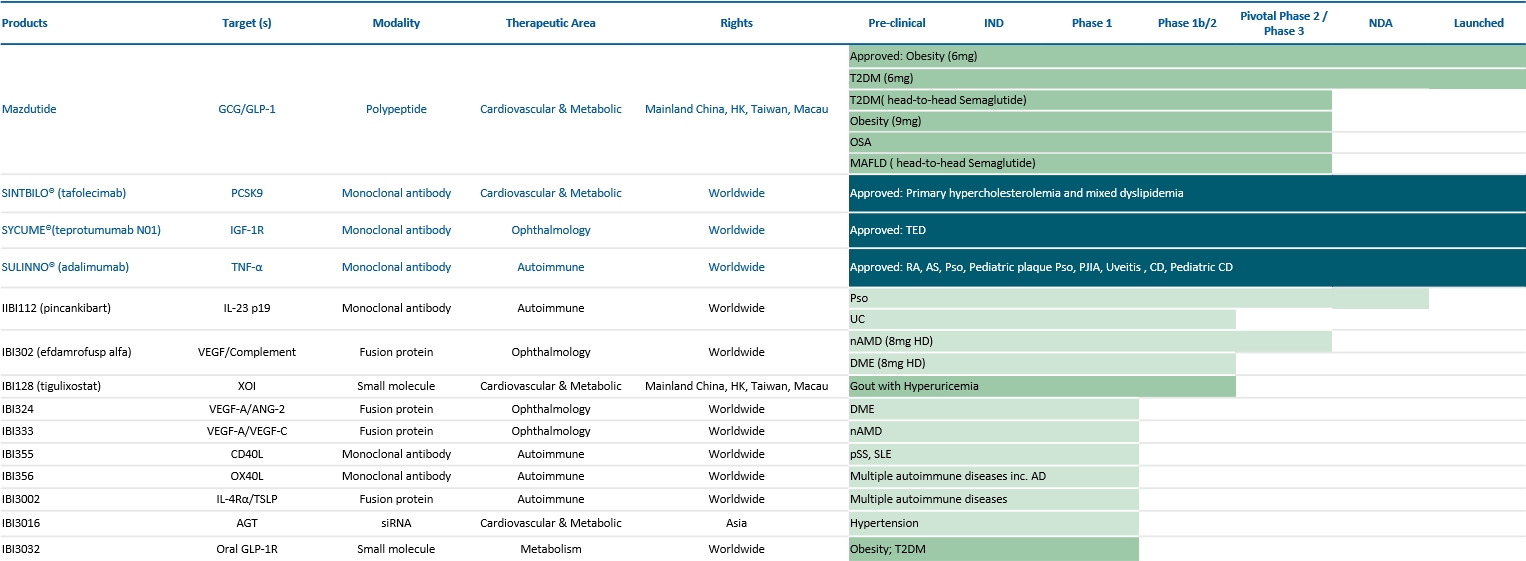Click the GCG/GLP-1 target link
Screen dimensions: 1526x561
(246, 109)
